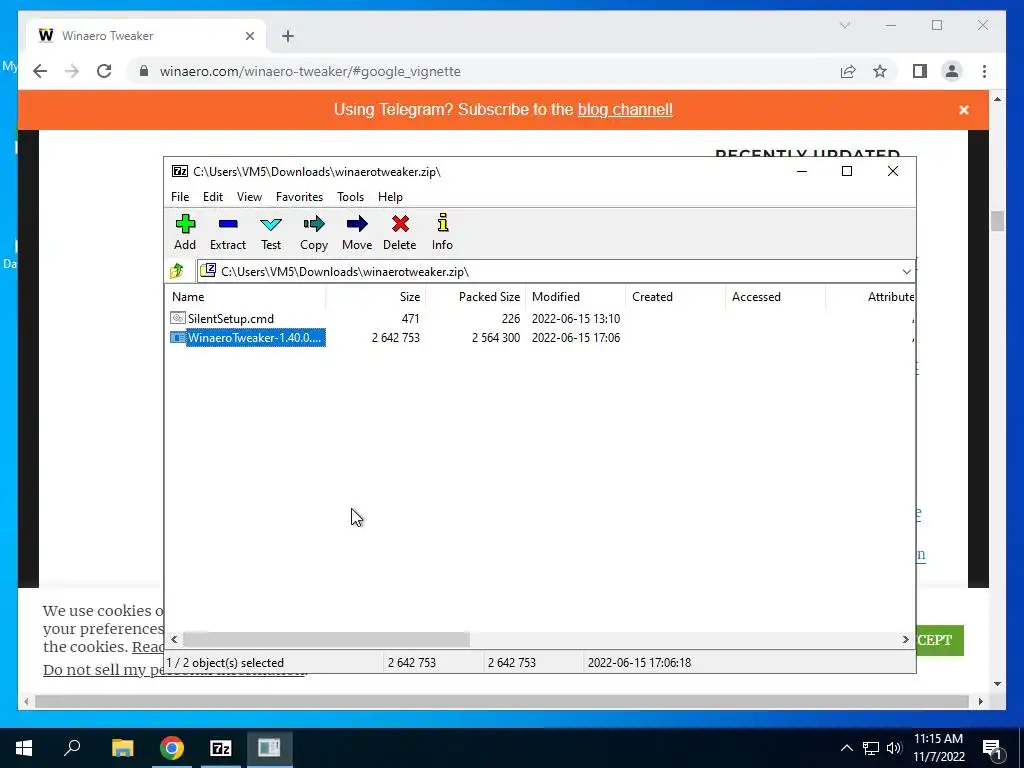
Task: Go back in Chrome browser
Action: tap(40, 71)
